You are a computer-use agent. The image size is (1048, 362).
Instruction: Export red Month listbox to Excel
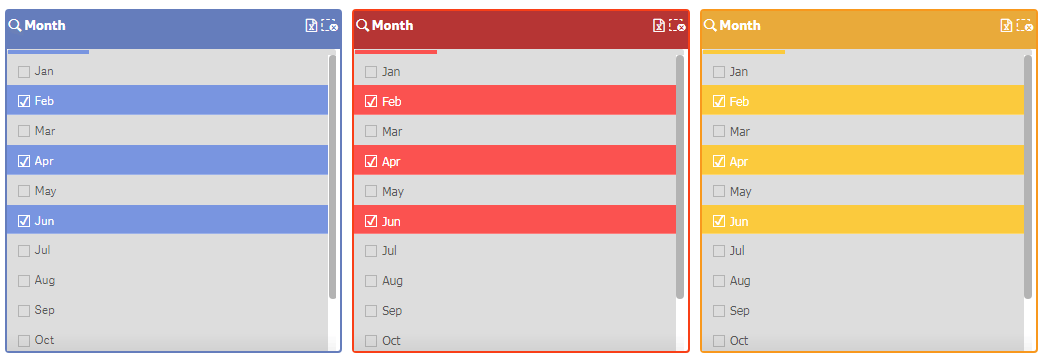pos(659,25)
